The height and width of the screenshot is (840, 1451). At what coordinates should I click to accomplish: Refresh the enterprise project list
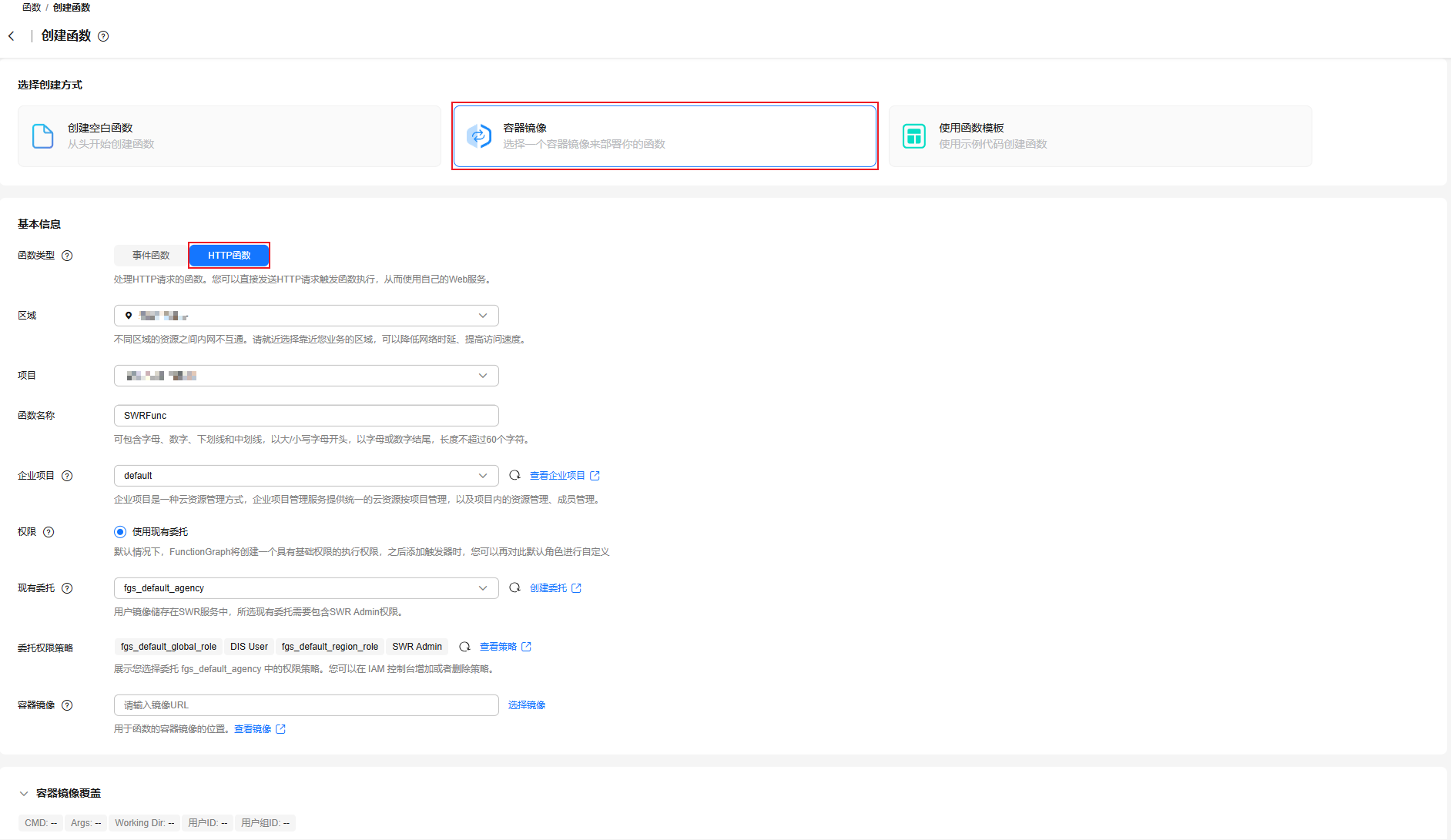pos(514,476)
